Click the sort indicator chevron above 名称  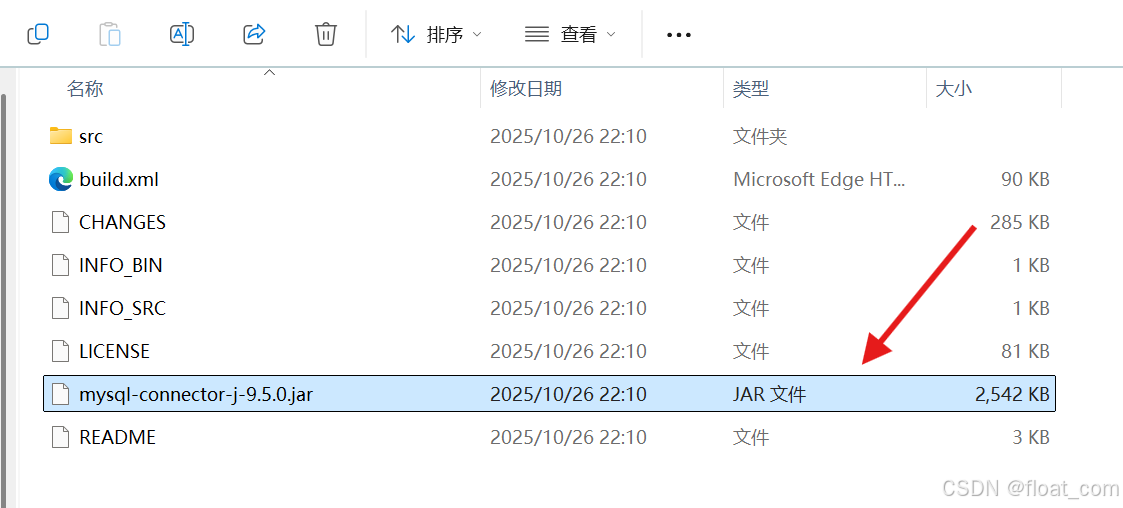pos(269,72)
